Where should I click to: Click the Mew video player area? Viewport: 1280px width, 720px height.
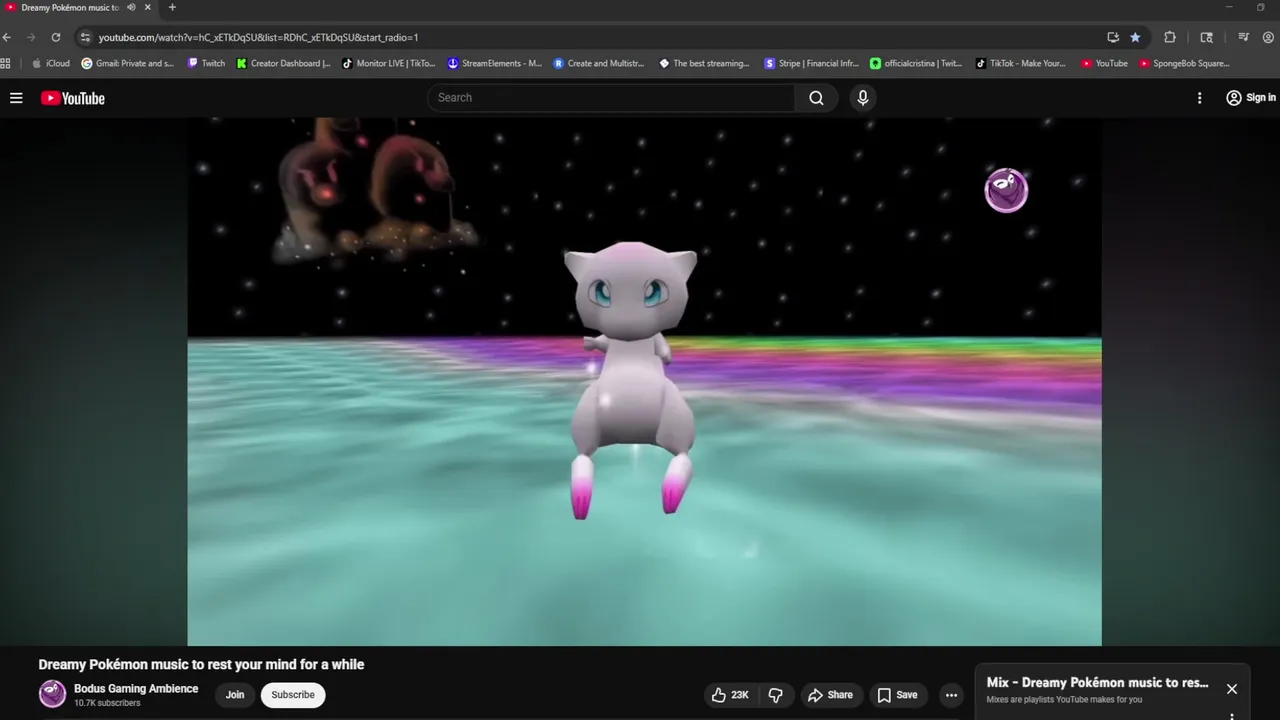click(644, 382)
